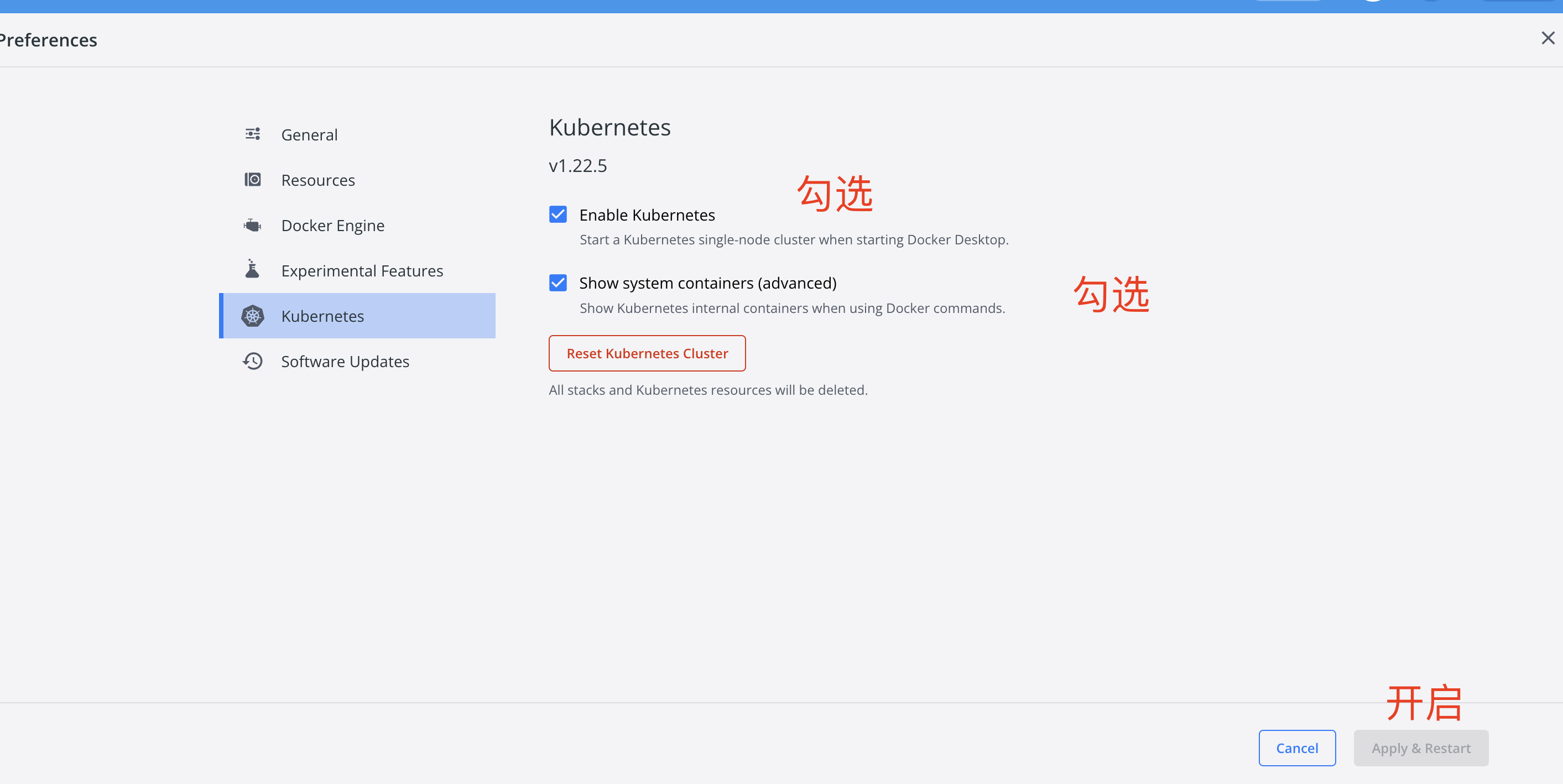Image resolution: width=1563 pixels, height=784 pixels.
Task: Click the Docker Engine icon
Action: tap(252, 225)
